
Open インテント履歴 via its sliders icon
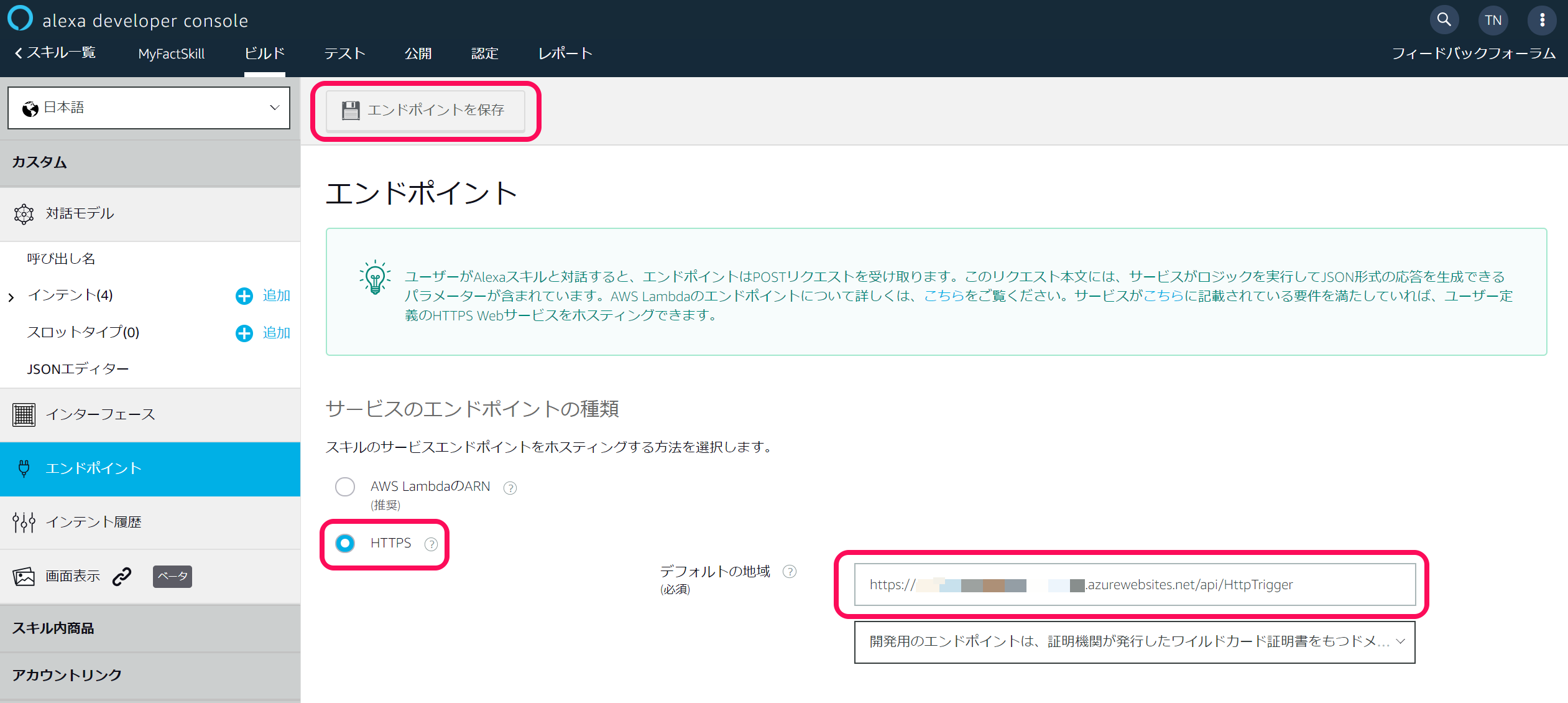click(x=24, y=522)
